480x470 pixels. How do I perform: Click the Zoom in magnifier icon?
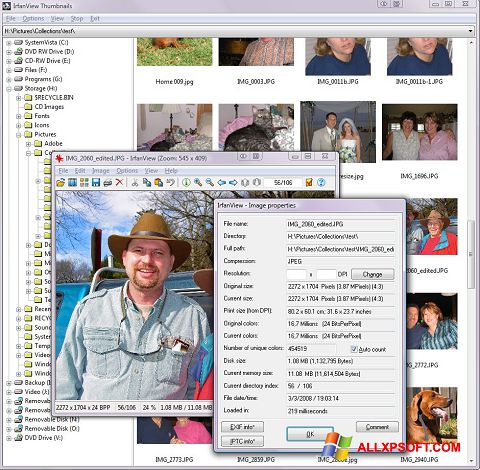tap(198, 182)
